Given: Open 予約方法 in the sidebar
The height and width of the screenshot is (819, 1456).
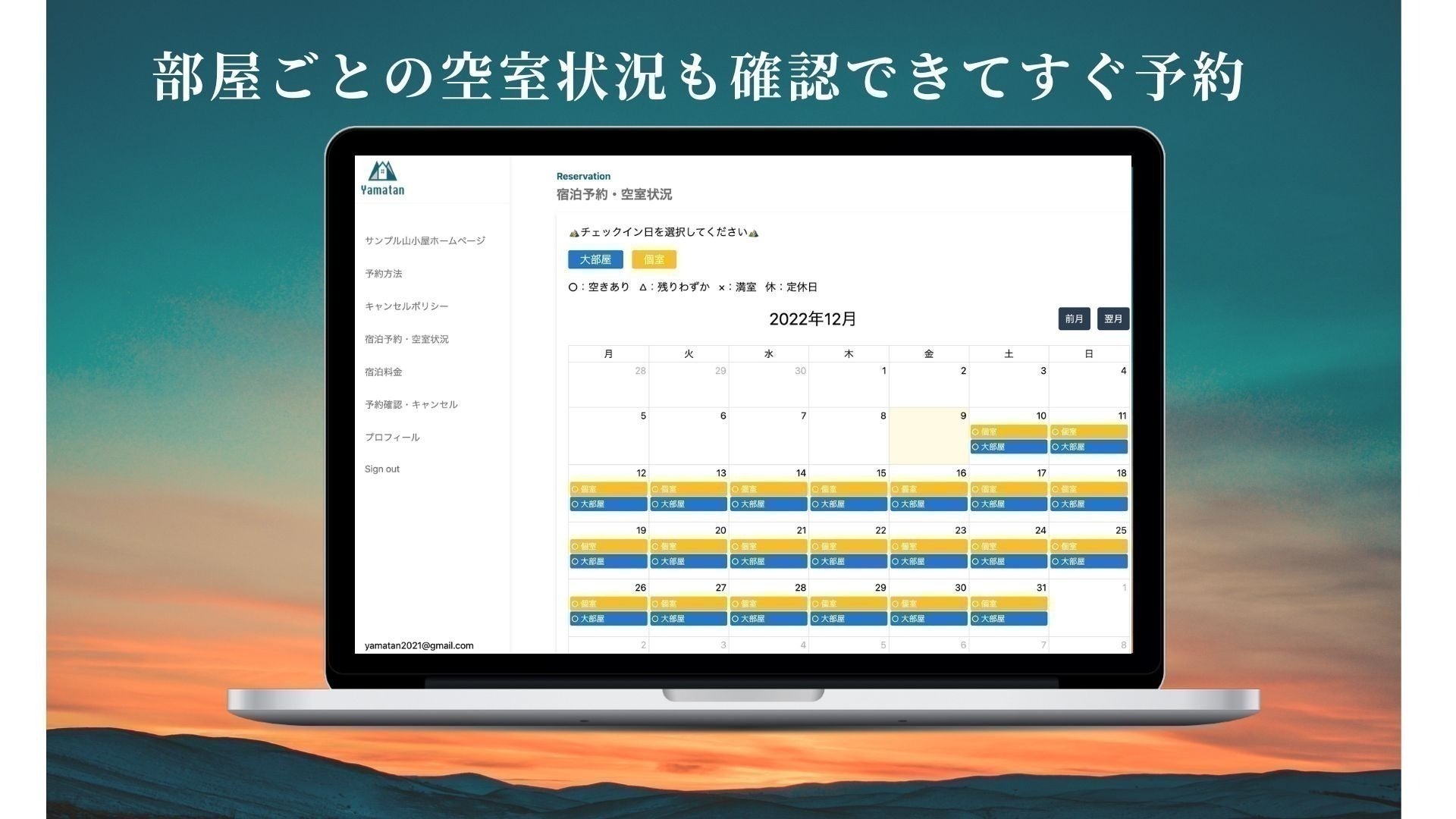Looking at the screenshot, I should coord(383,274).
